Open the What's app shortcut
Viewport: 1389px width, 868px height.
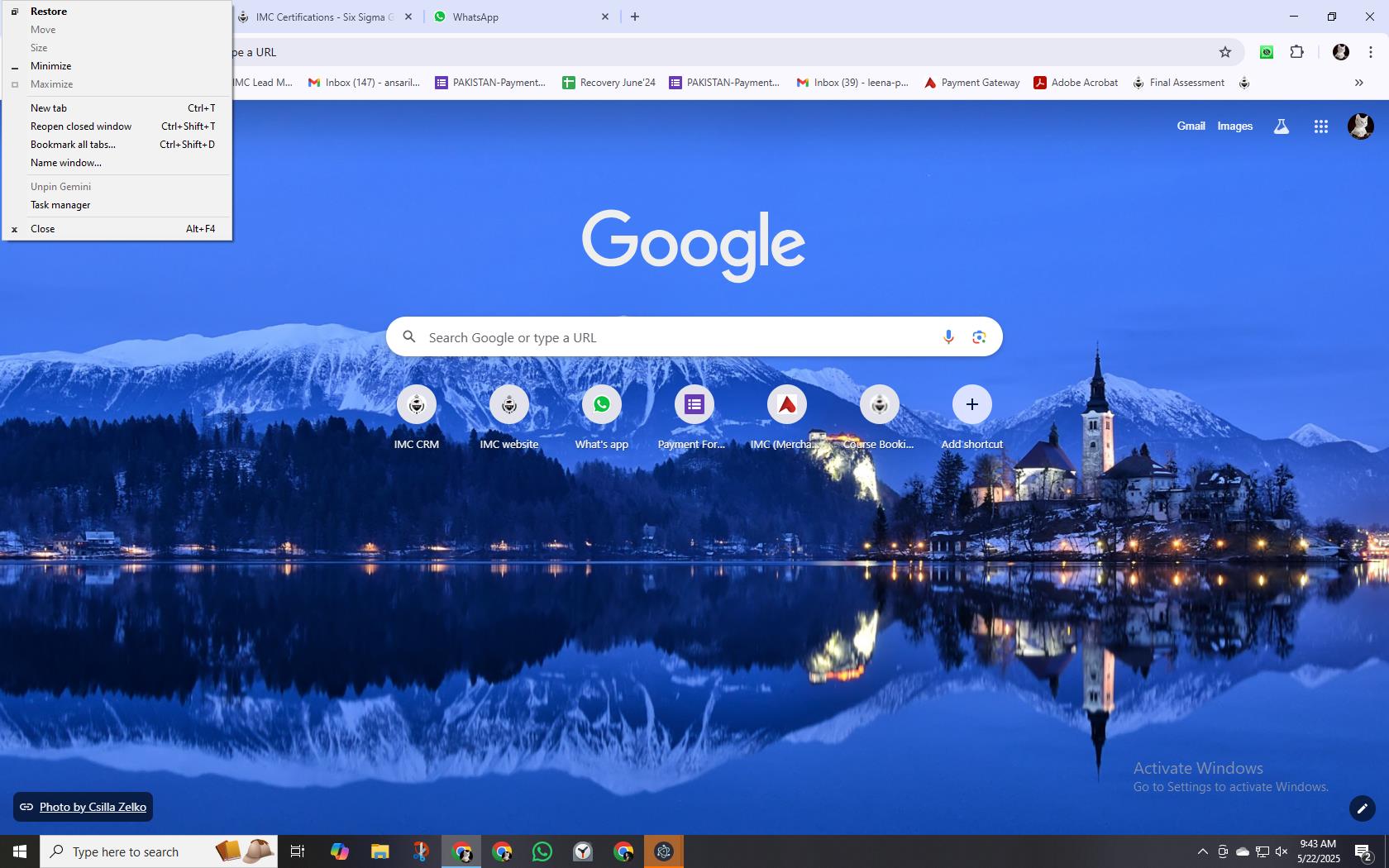[x=602, y=418]
